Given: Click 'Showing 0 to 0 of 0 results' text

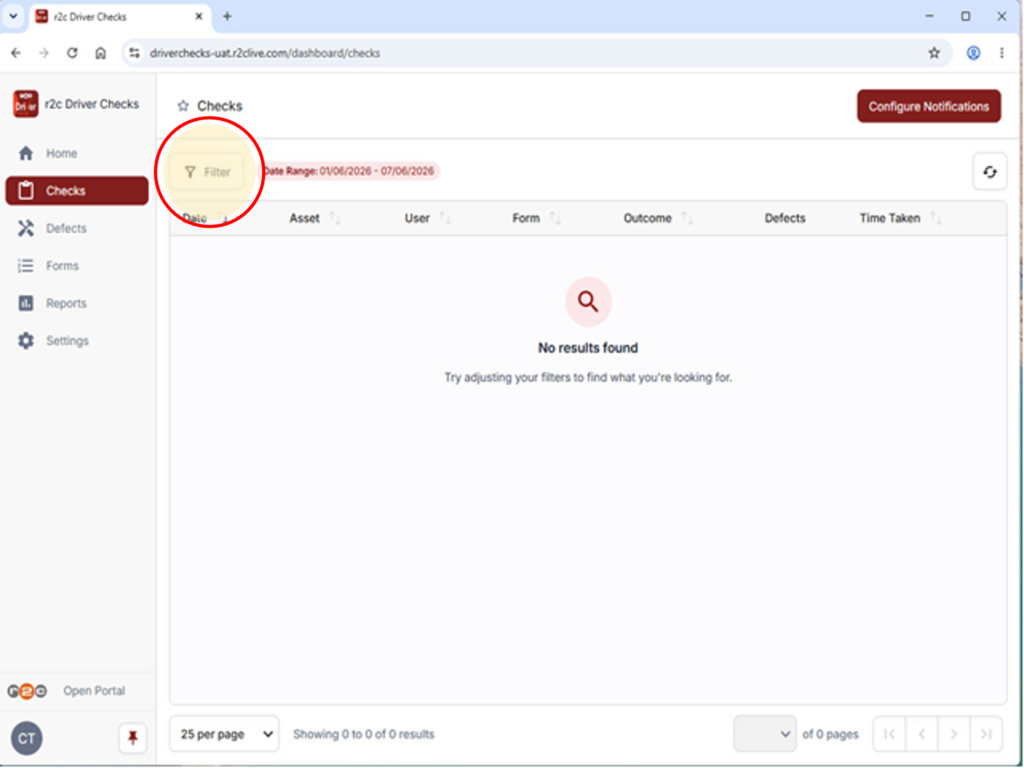Looking at the screenshot, I should coord(364,734).
